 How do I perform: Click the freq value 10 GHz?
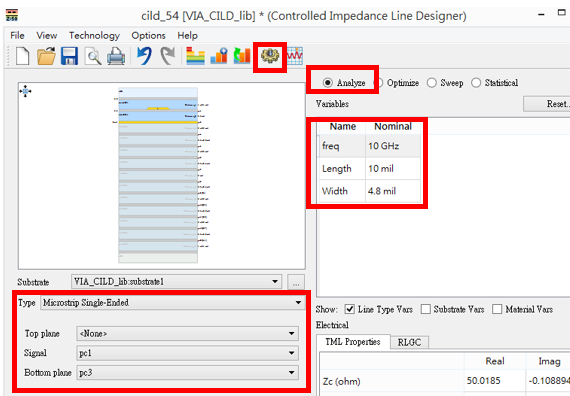pyautogui.click(x=393, y=146)
